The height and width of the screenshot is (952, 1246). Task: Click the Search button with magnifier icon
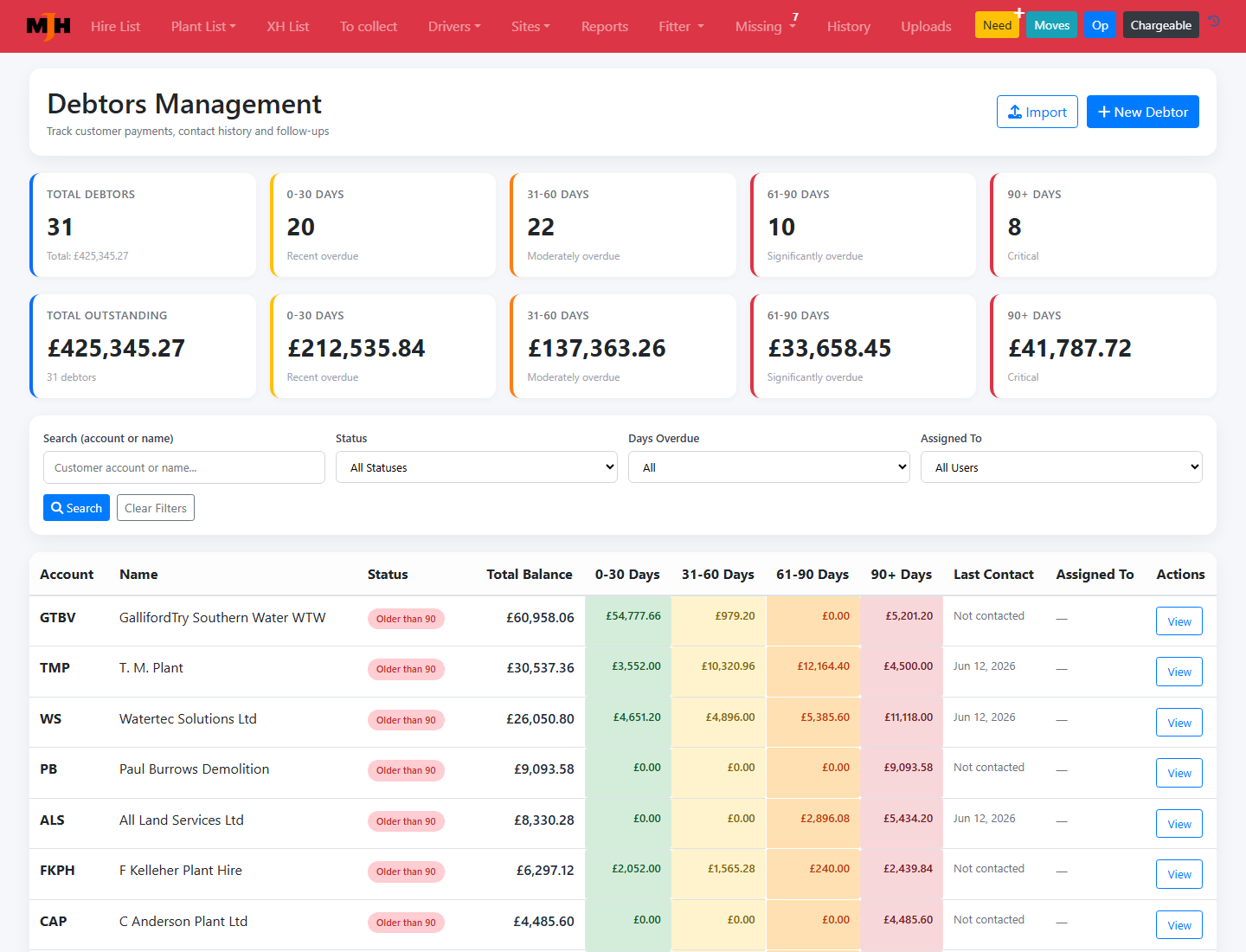pos(76,508)
